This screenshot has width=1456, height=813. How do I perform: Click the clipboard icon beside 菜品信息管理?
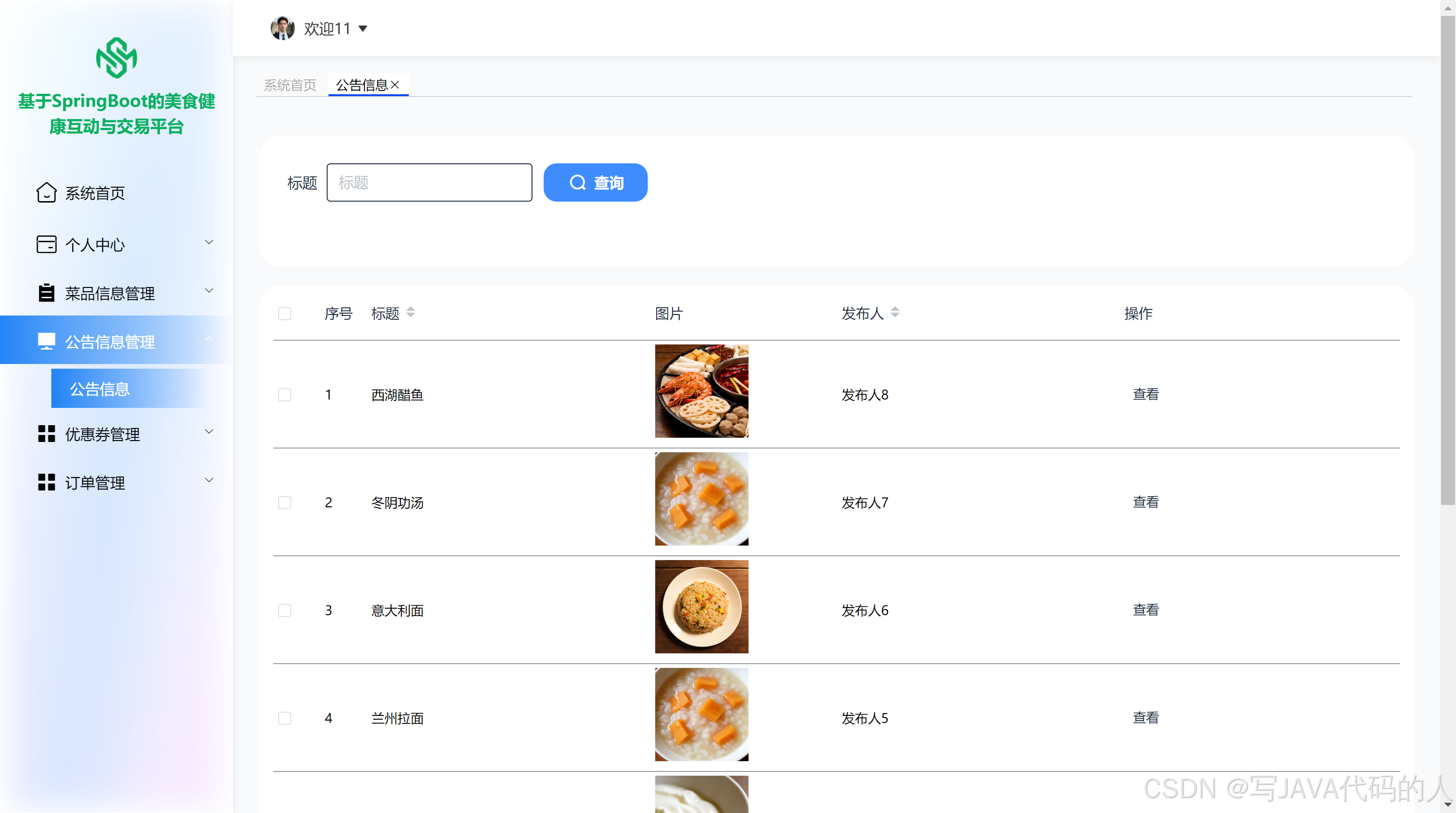tap(46, 293)
